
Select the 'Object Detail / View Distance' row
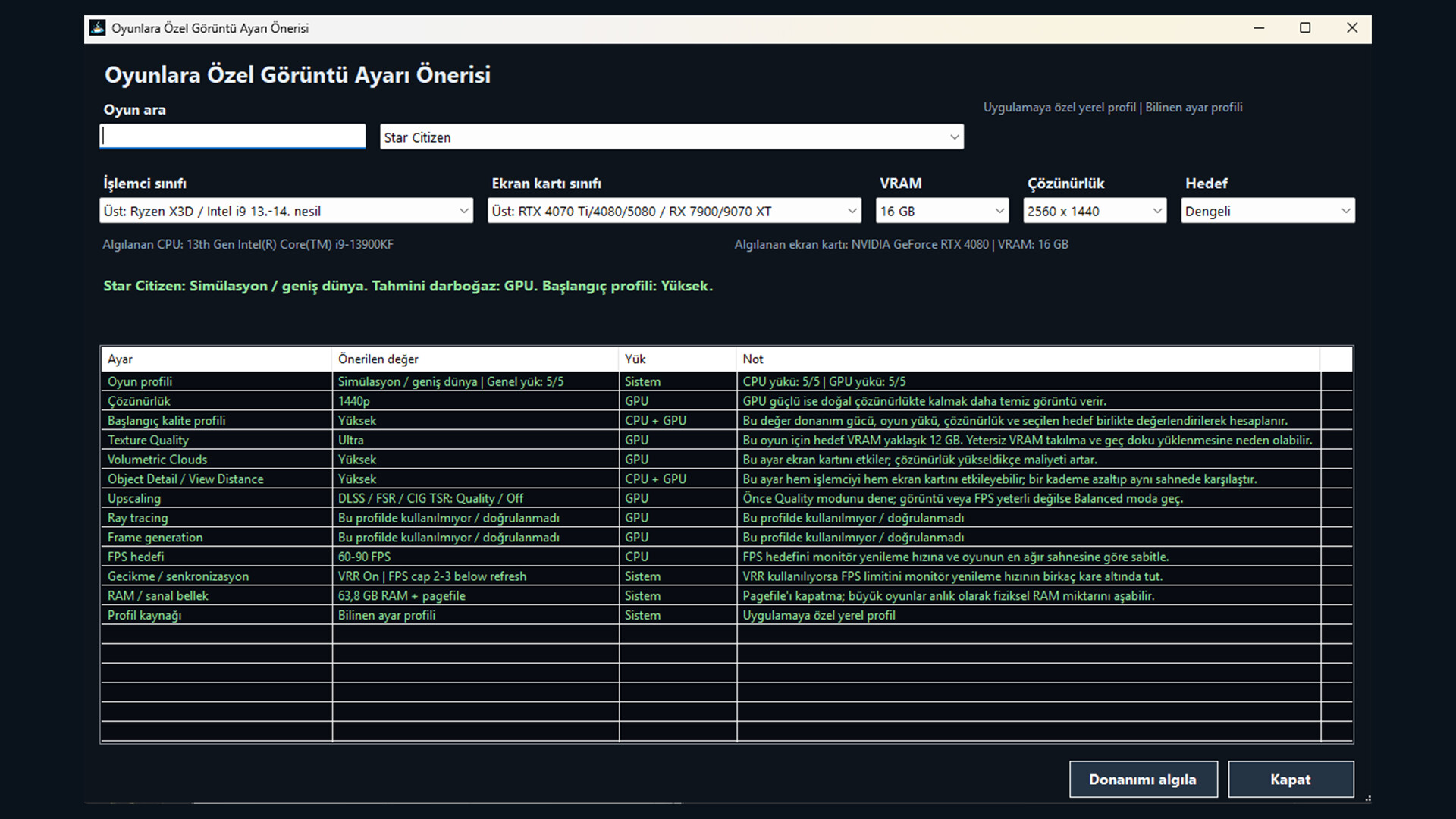pos(726,479)
